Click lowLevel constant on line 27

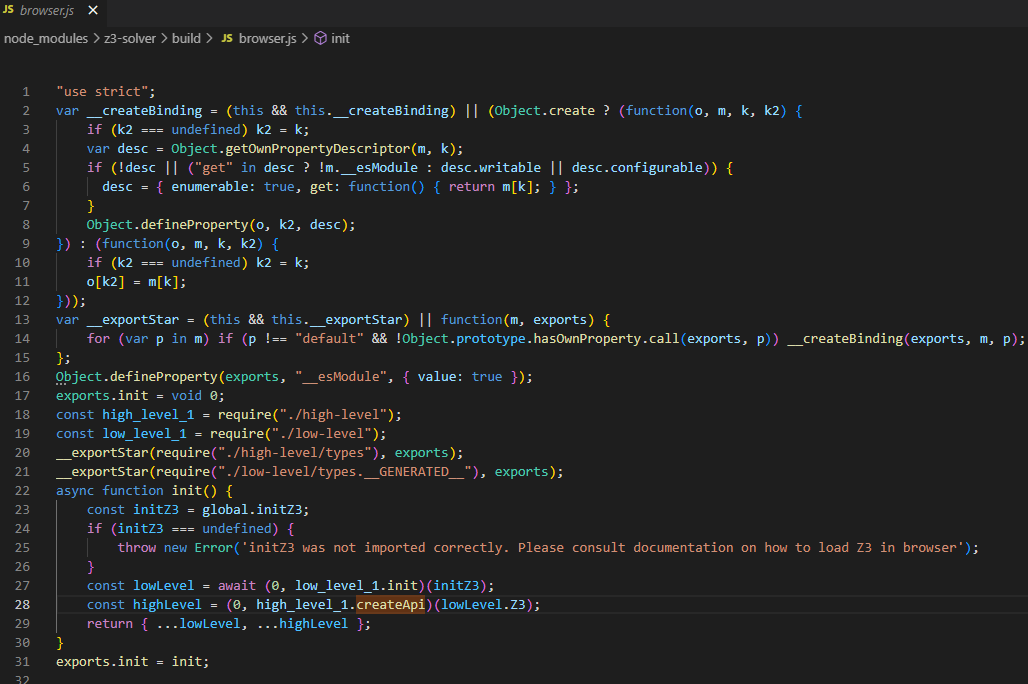(164, 586)
